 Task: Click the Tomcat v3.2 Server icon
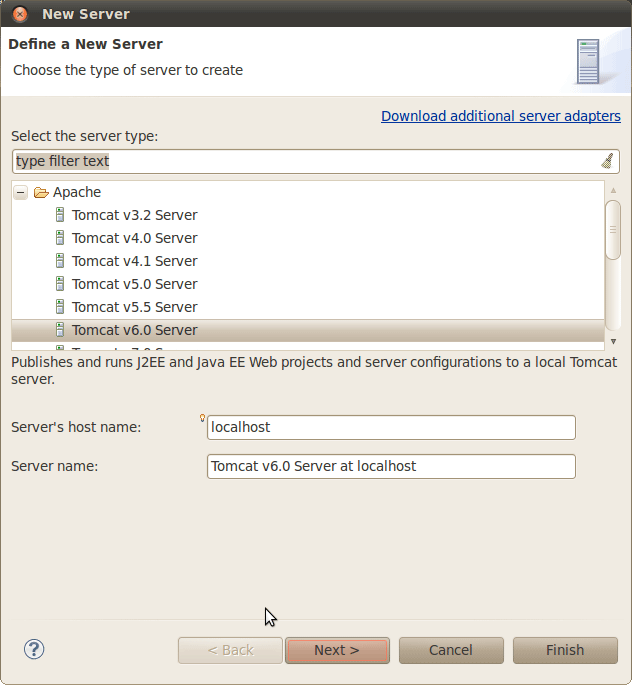coord(60,215)
